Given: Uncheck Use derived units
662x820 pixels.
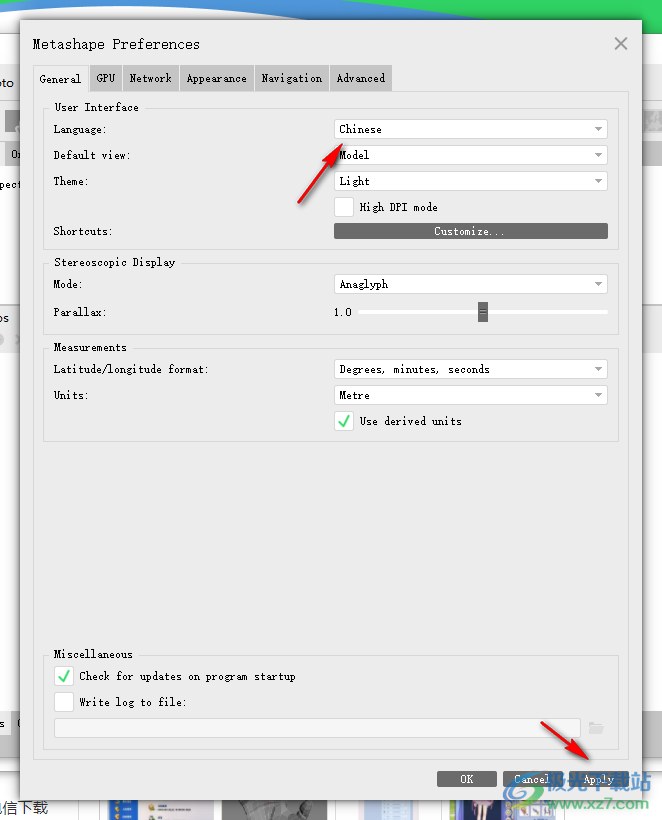Looking at the screenshot, I should [344, 422].
